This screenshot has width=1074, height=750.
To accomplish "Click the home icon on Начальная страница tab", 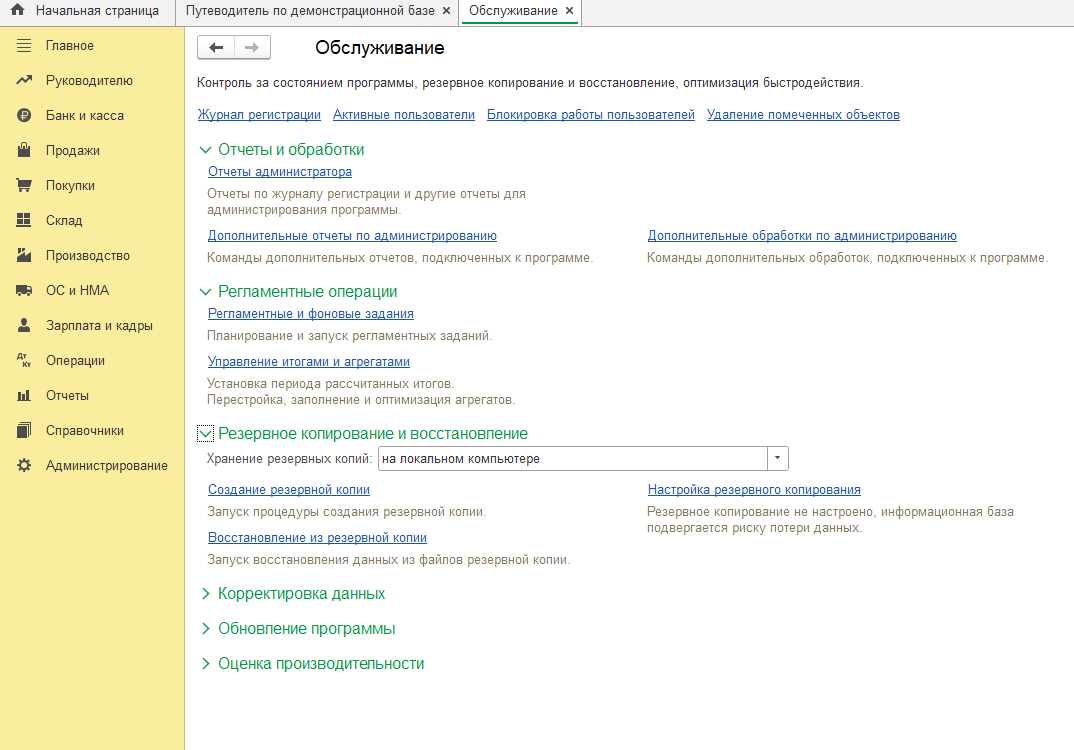I will pos(17,11).
